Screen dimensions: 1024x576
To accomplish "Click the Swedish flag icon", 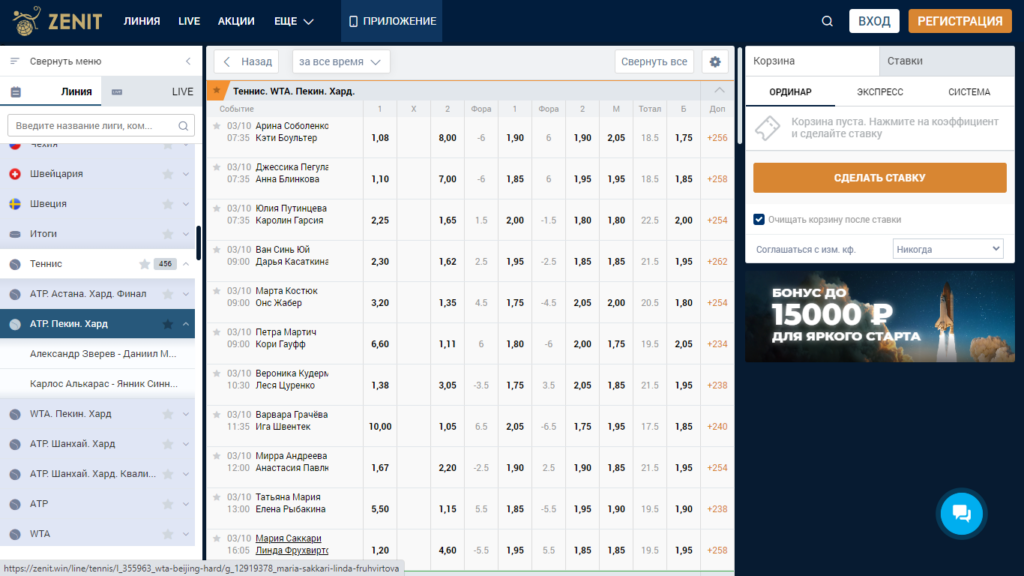I will [15, 204].
